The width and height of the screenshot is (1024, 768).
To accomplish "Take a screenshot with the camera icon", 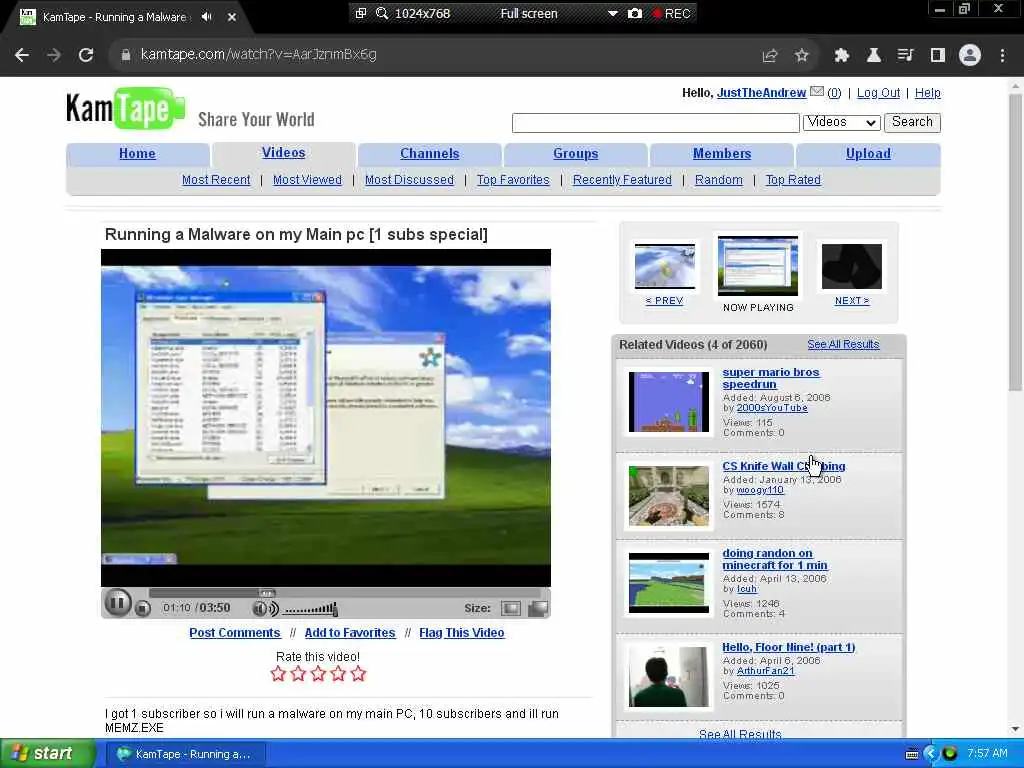I will pos(635,13).
